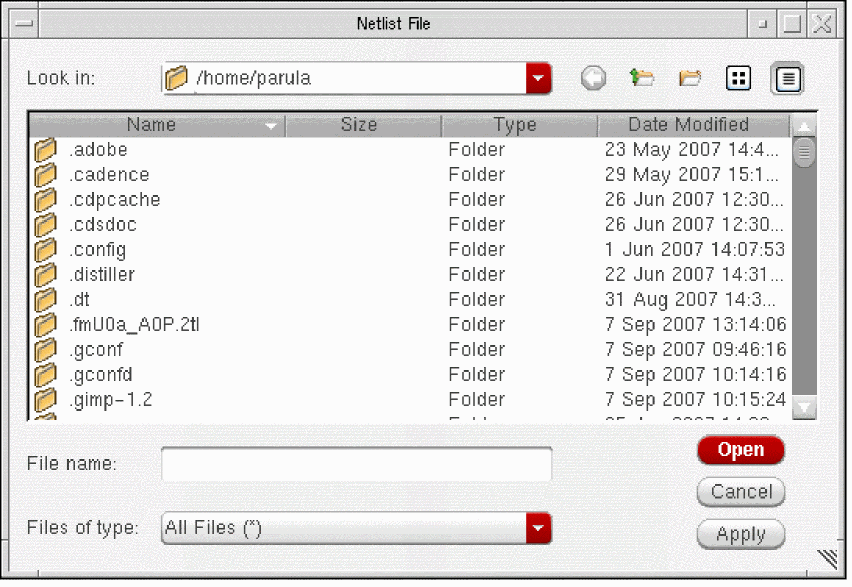Select the .fmU0a_A0P.2tl folder icon

click(x=46, y=324)
